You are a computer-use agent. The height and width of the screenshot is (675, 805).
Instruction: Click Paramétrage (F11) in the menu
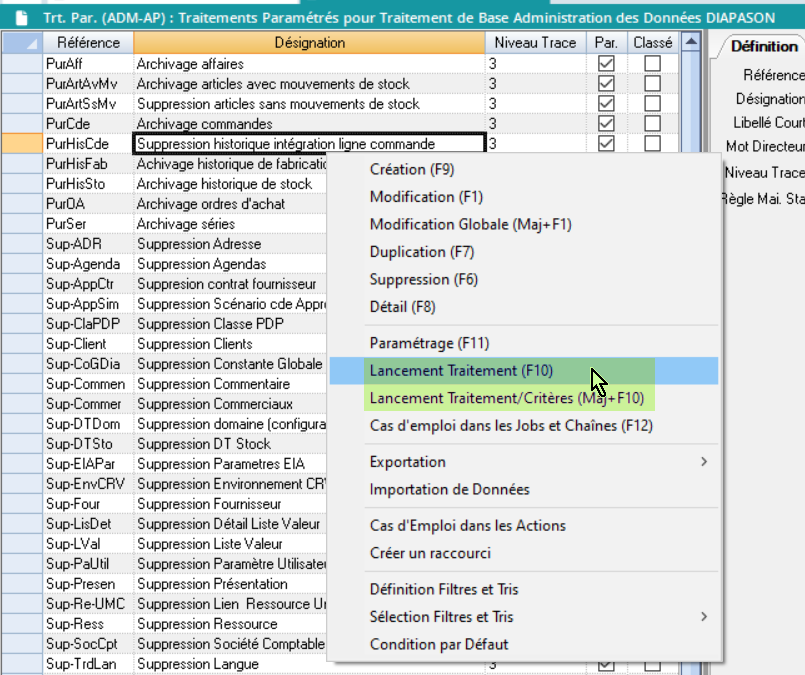[x=429, y=343]
